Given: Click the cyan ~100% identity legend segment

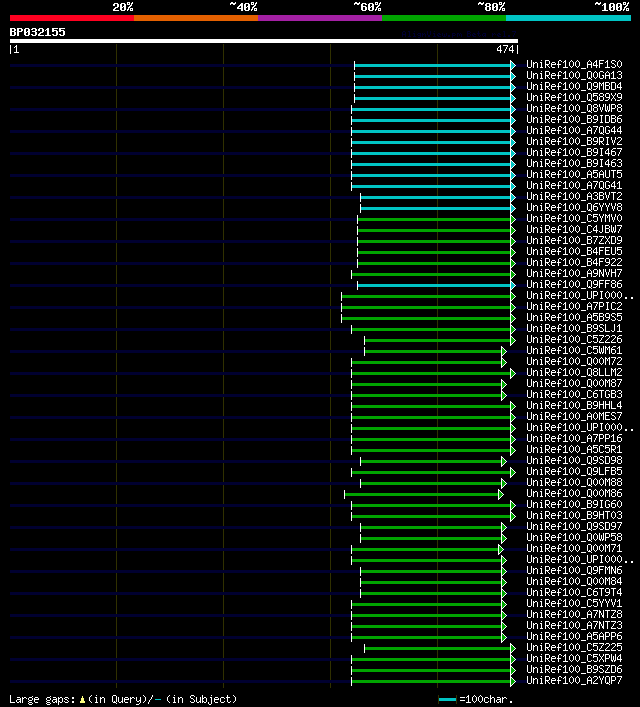Looking at the screenshot, I should [568, 18].
